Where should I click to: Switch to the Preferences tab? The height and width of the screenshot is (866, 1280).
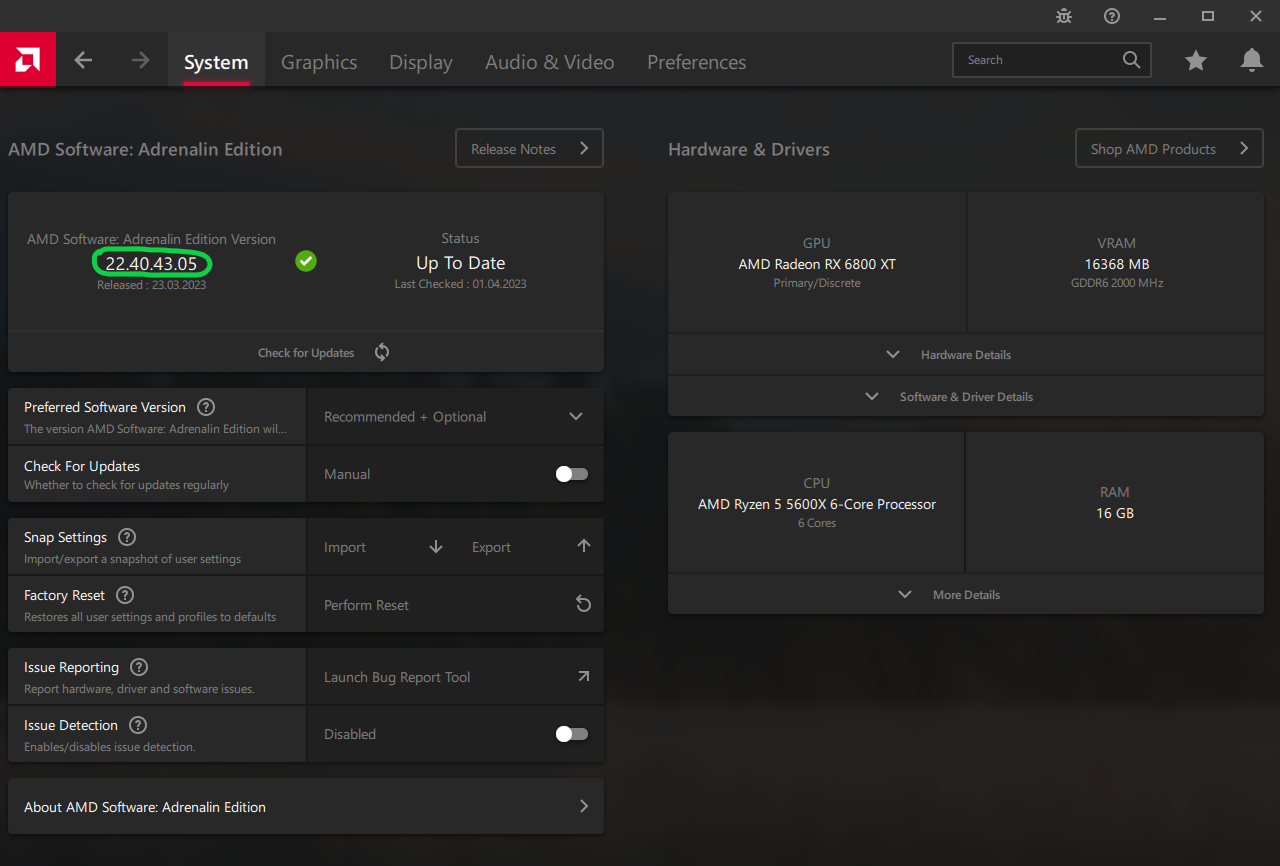point(697,62)
